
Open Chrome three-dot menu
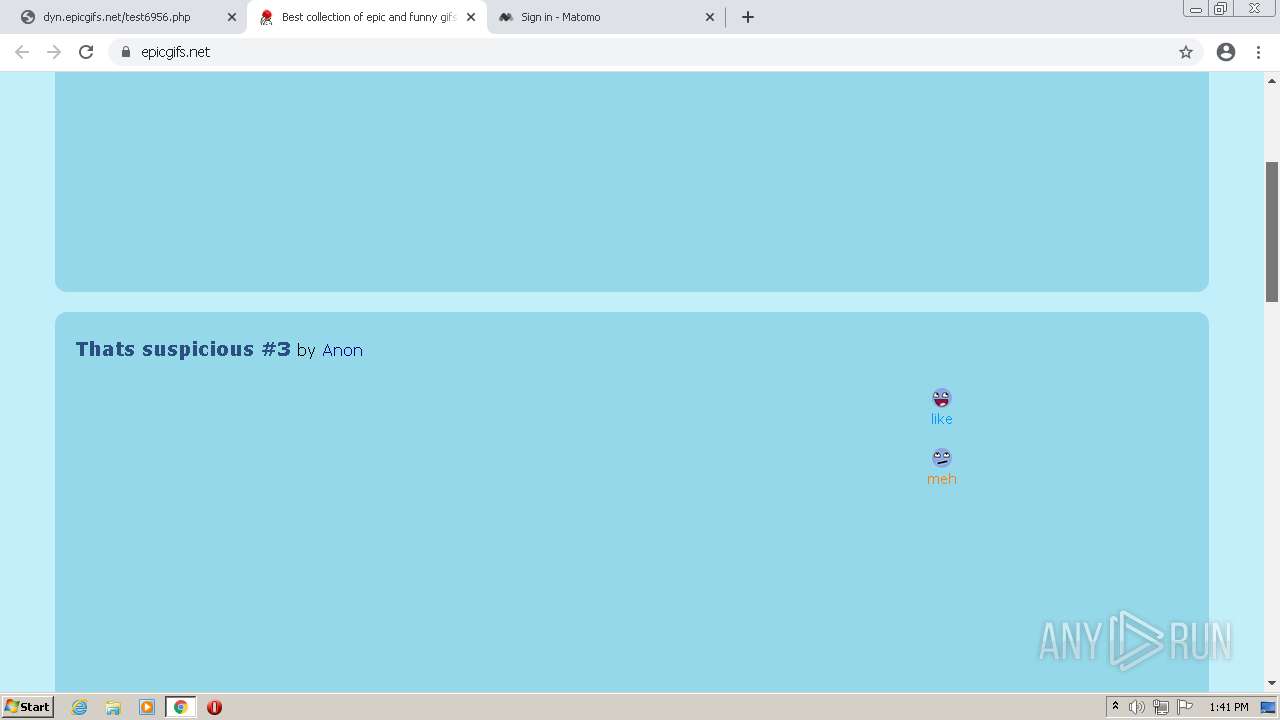1259,52
